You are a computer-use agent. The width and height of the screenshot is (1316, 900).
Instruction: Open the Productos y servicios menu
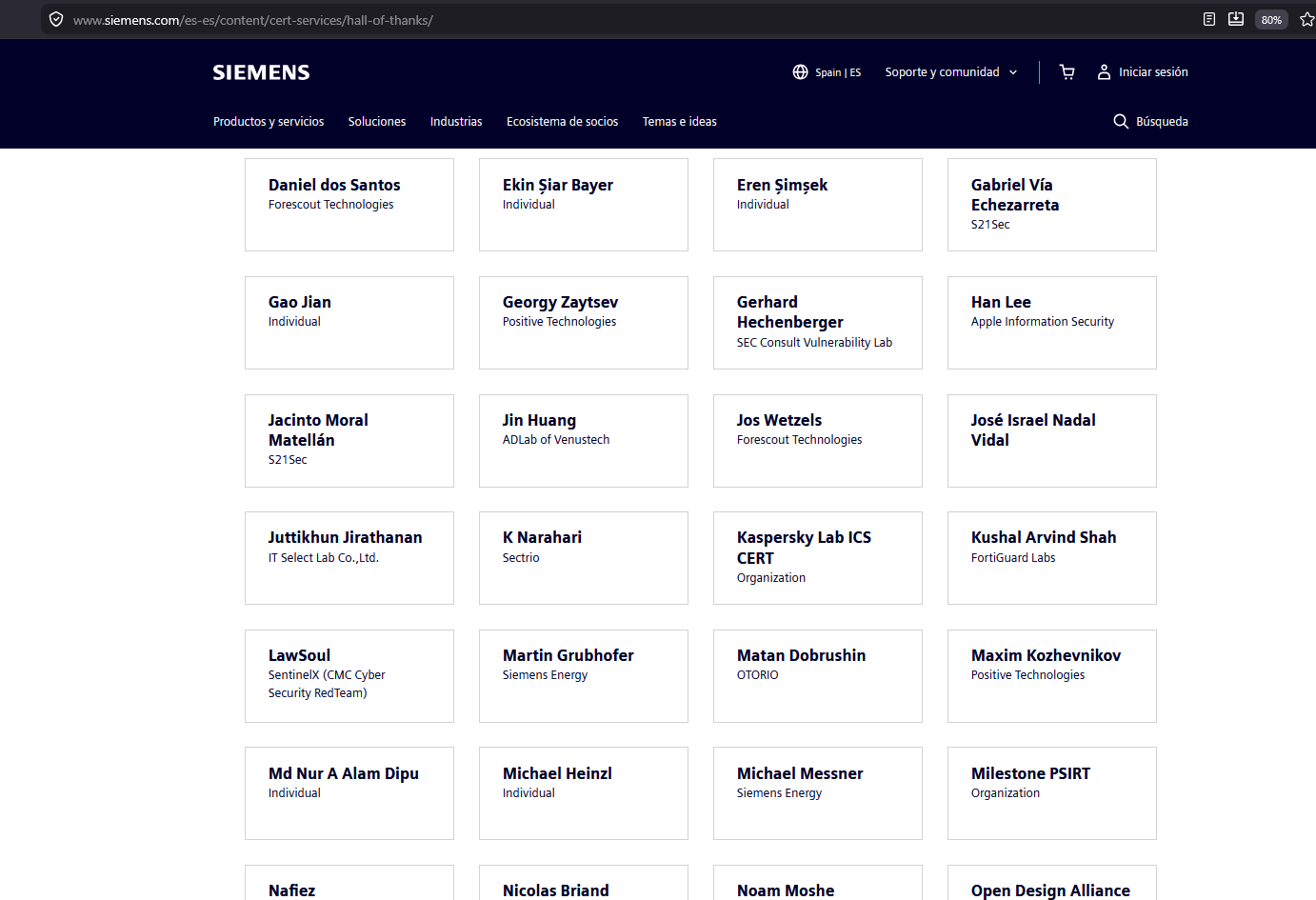[x=269, y=122]
